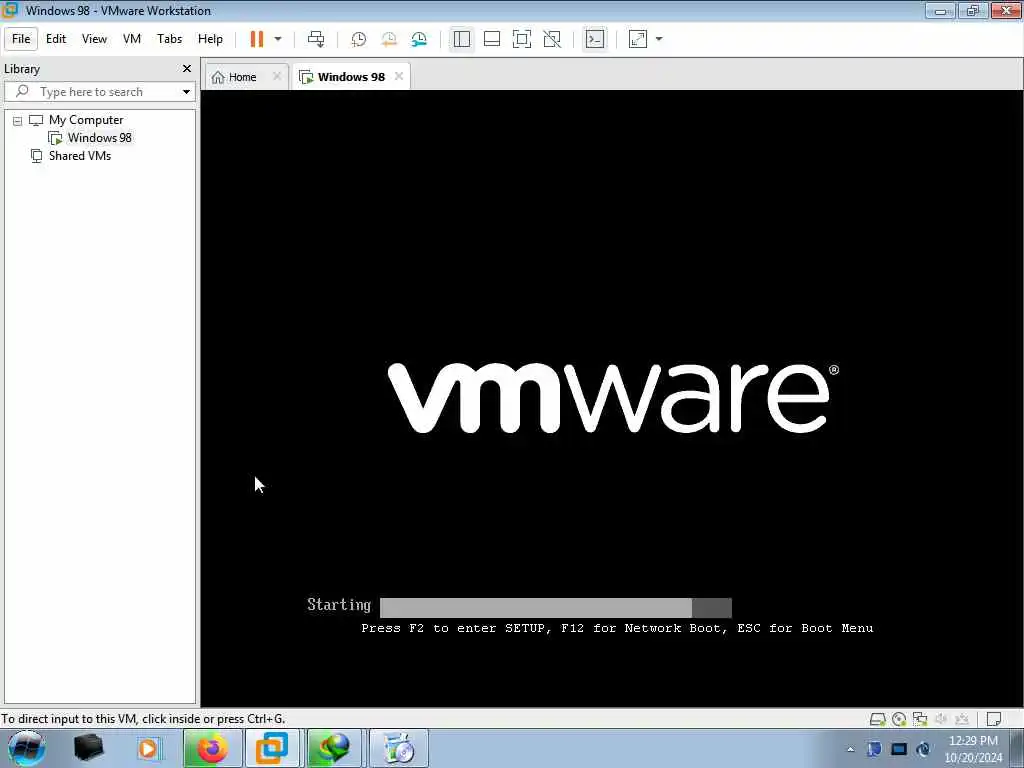The height and width of the screenshot is (768, 1024).
Task: Open the File menu
Action: click(21, 39)
